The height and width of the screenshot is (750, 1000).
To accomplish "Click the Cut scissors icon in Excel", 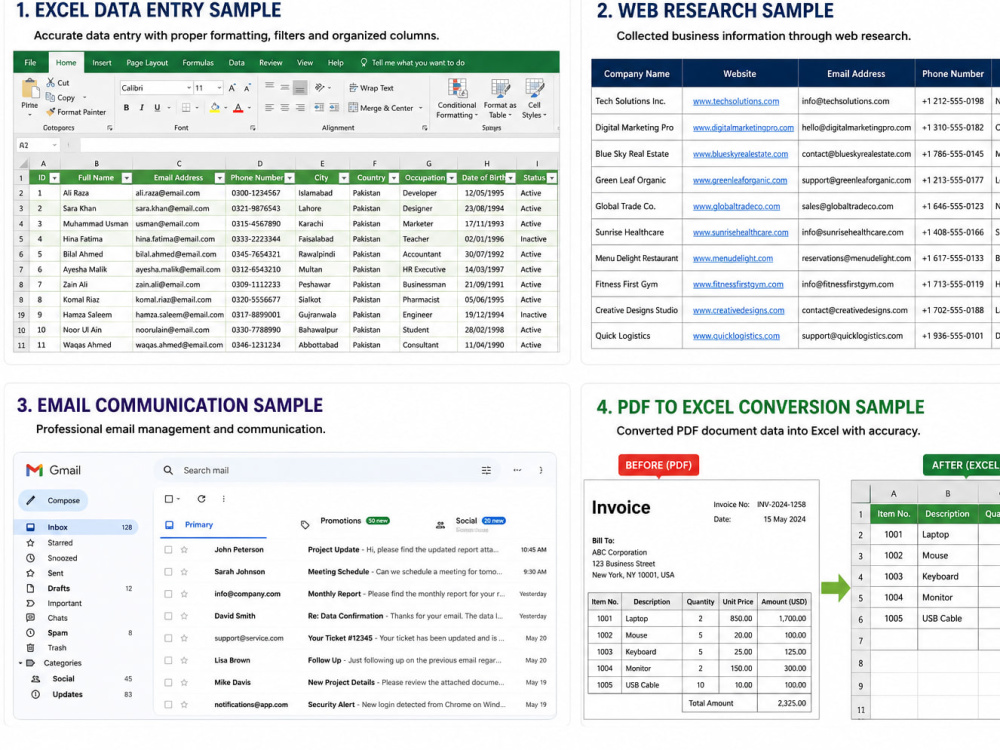I will pyautogui.click(x=50, y=82).
